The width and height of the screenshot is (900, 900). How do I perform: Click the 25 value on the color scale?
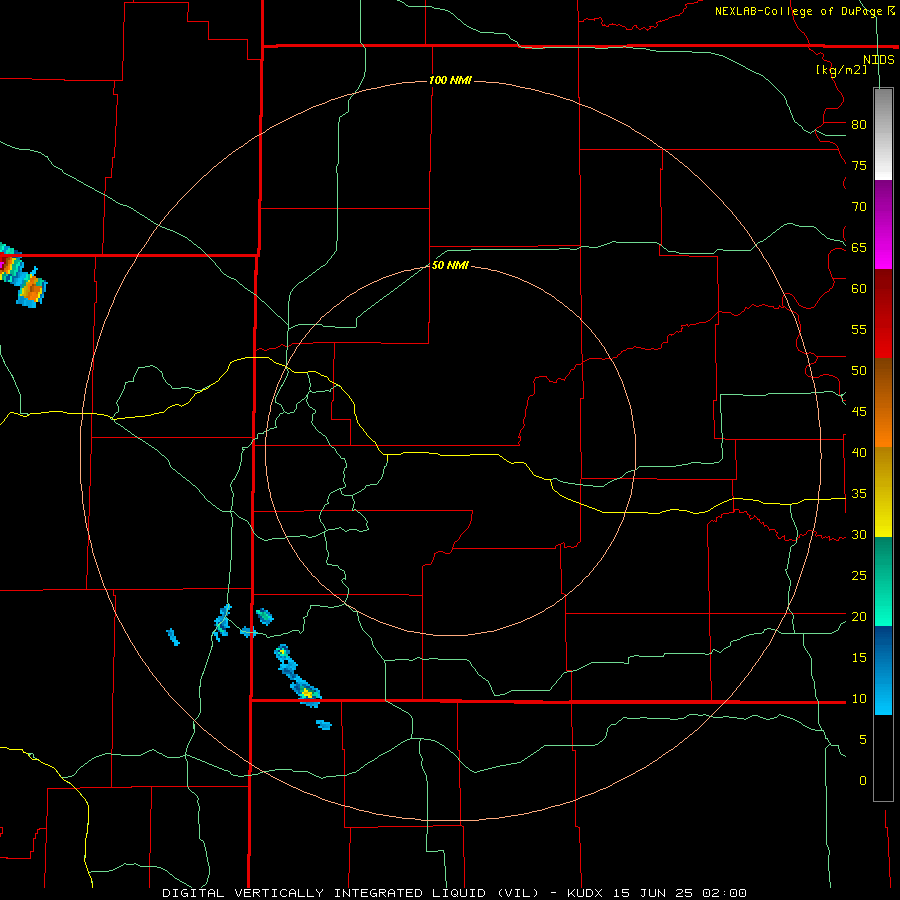pyautogui.click(x=859, y=576)
